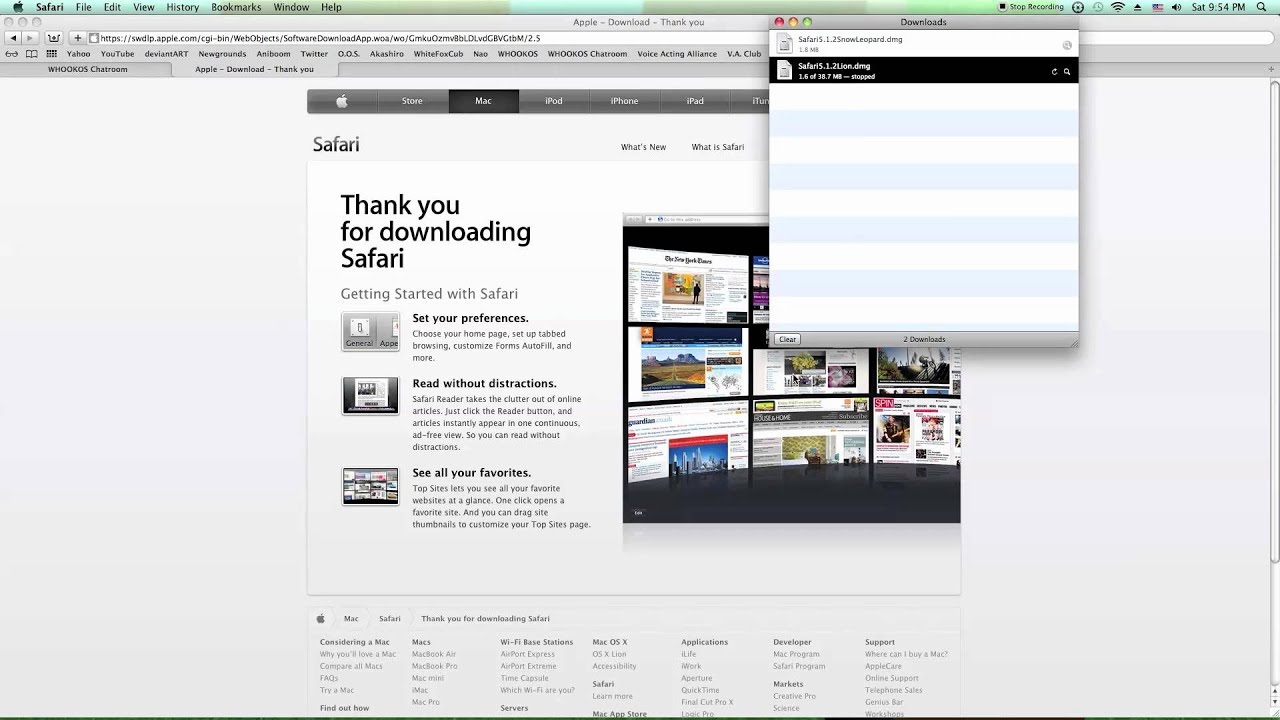Go back with the back arrow
The image size is (1280, 720).
pos(13,38)
